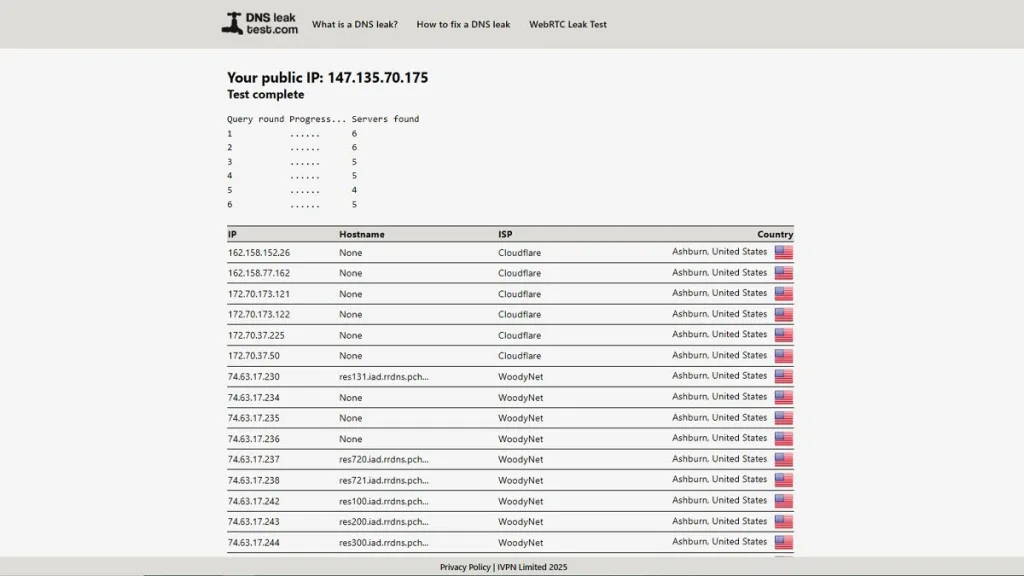1024x576 pixels.
Task: Click the flag beside 74.63.17.242
Action: pos(783,501)
